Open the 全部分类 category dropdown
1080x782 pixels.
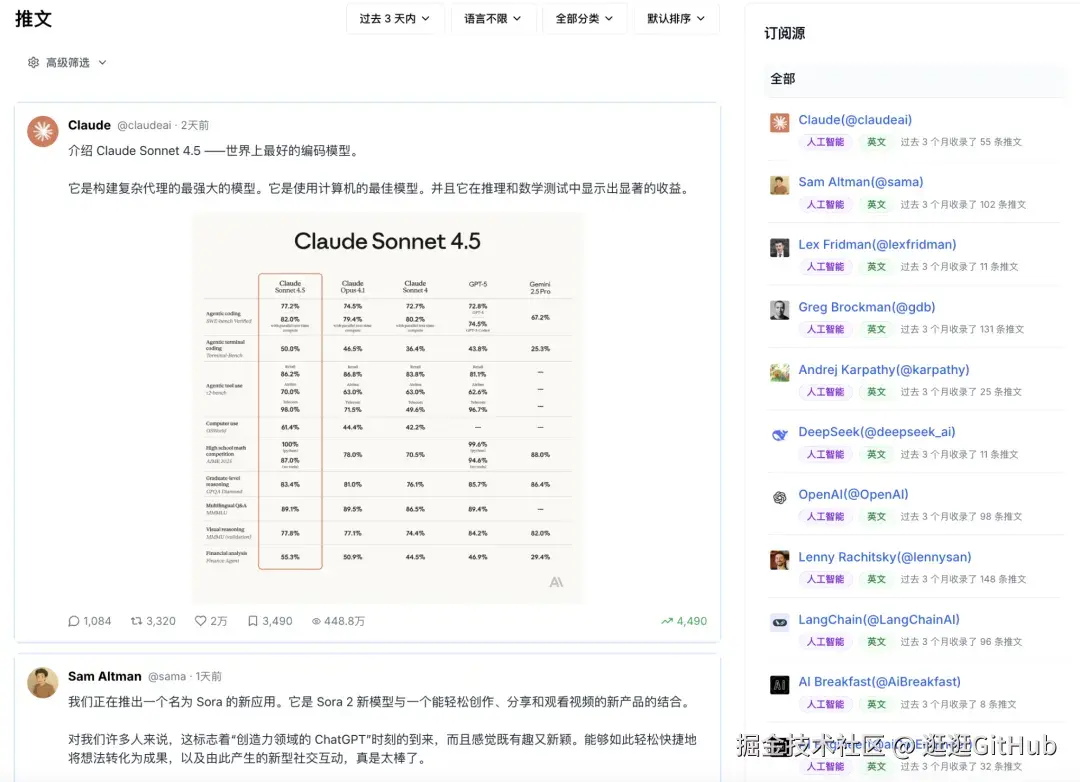point(584,18)
